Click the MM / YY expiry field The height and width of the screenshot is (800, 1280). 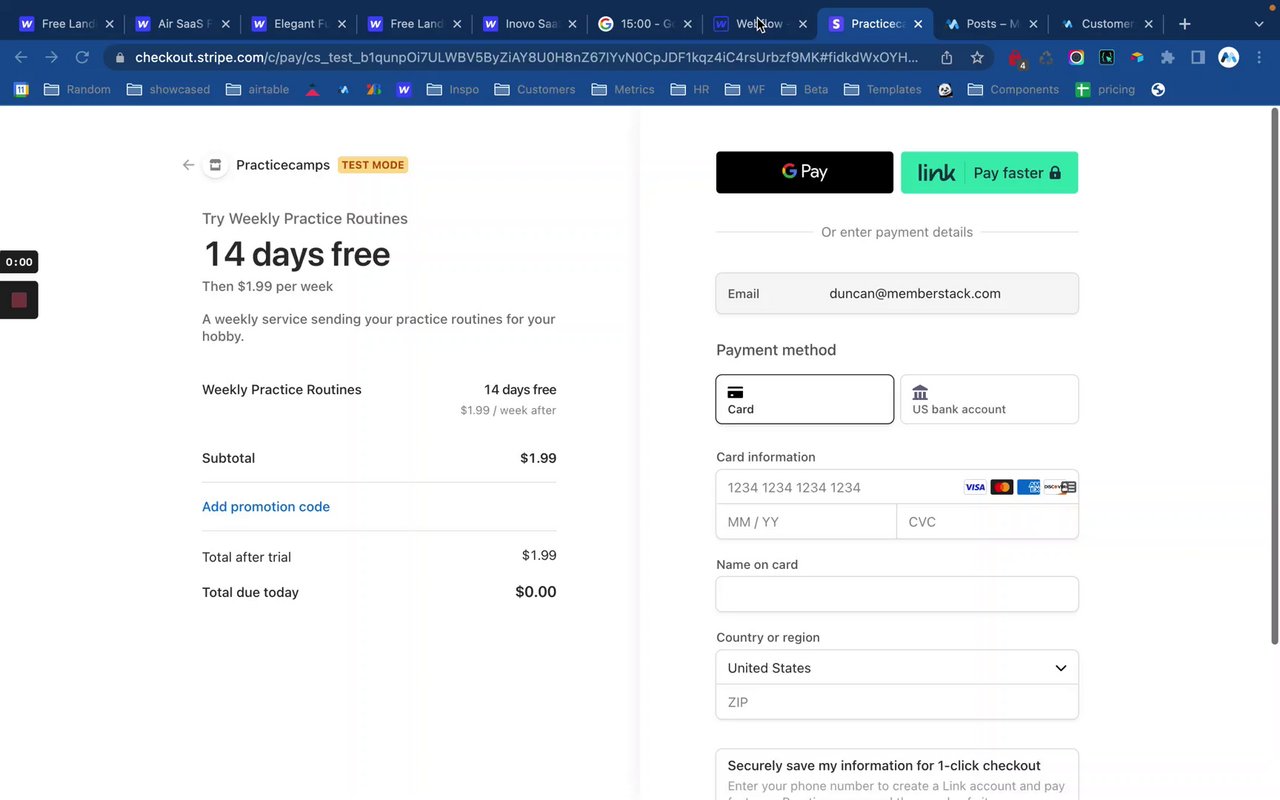[x=806, y=522]
